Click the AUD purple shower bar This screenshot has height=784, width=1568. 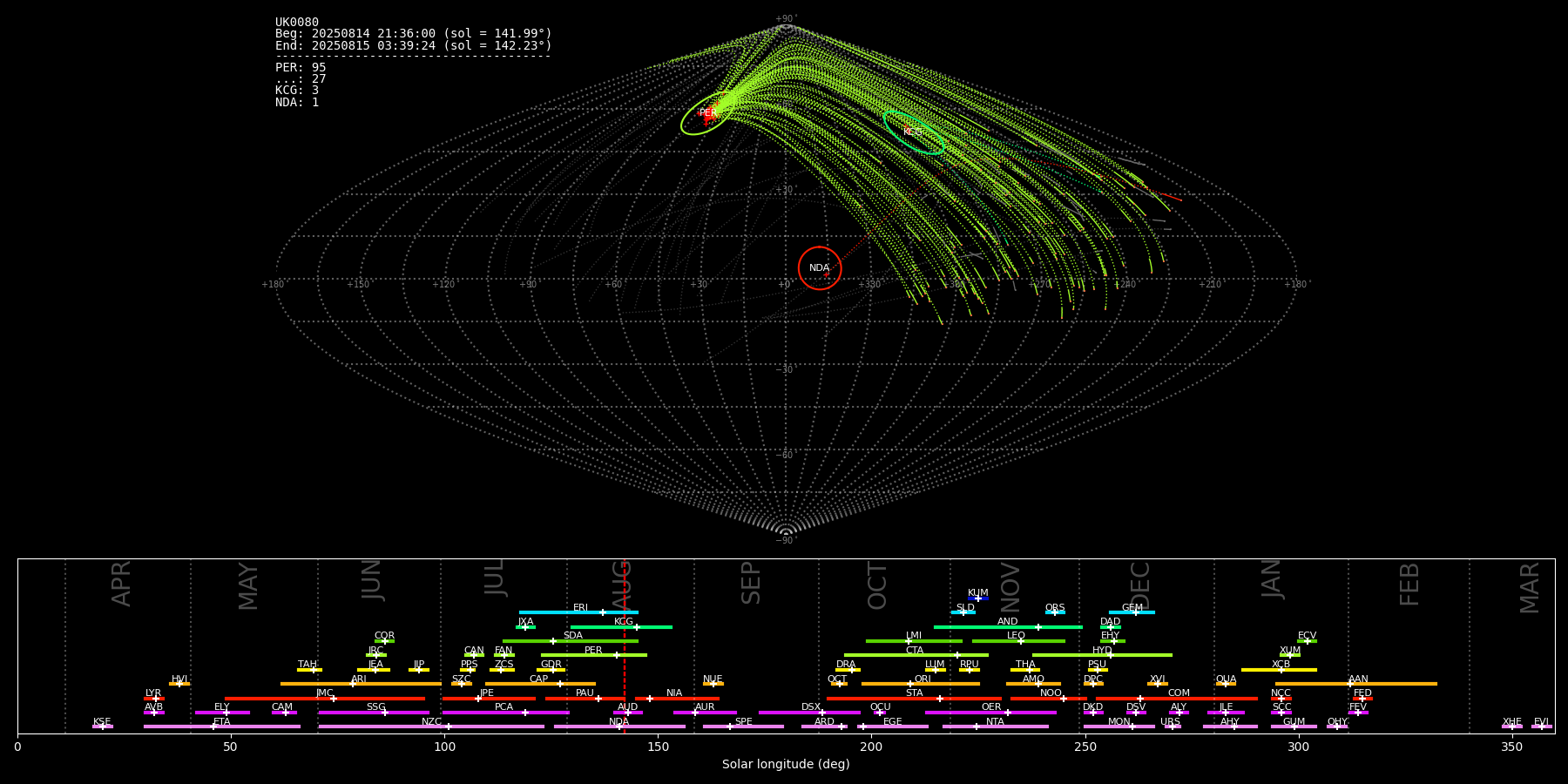coord(628,713)
